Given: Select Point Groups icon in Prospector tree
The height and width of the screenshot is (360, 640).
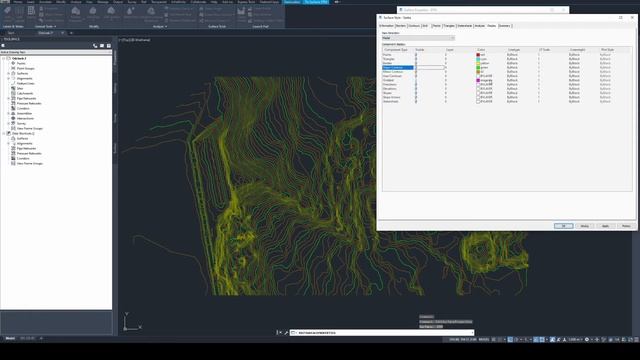Looking at the screenshot, I should coord(13,68).
